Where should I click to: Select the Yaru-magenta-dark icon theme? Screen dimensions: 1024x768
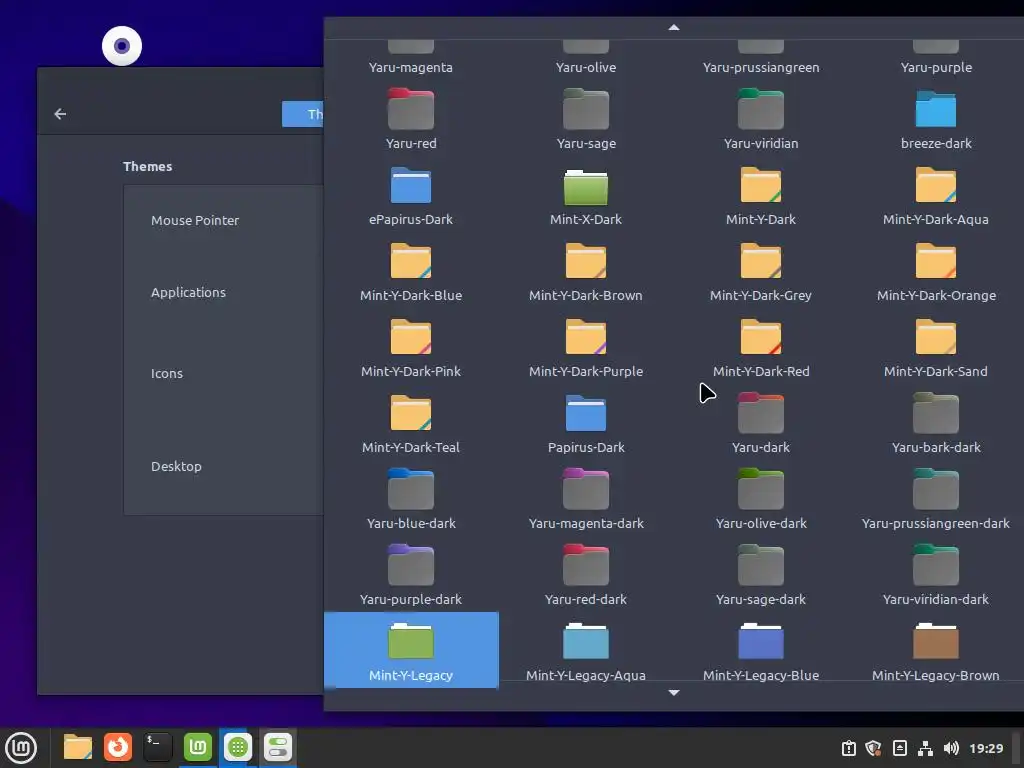(586, 498)
